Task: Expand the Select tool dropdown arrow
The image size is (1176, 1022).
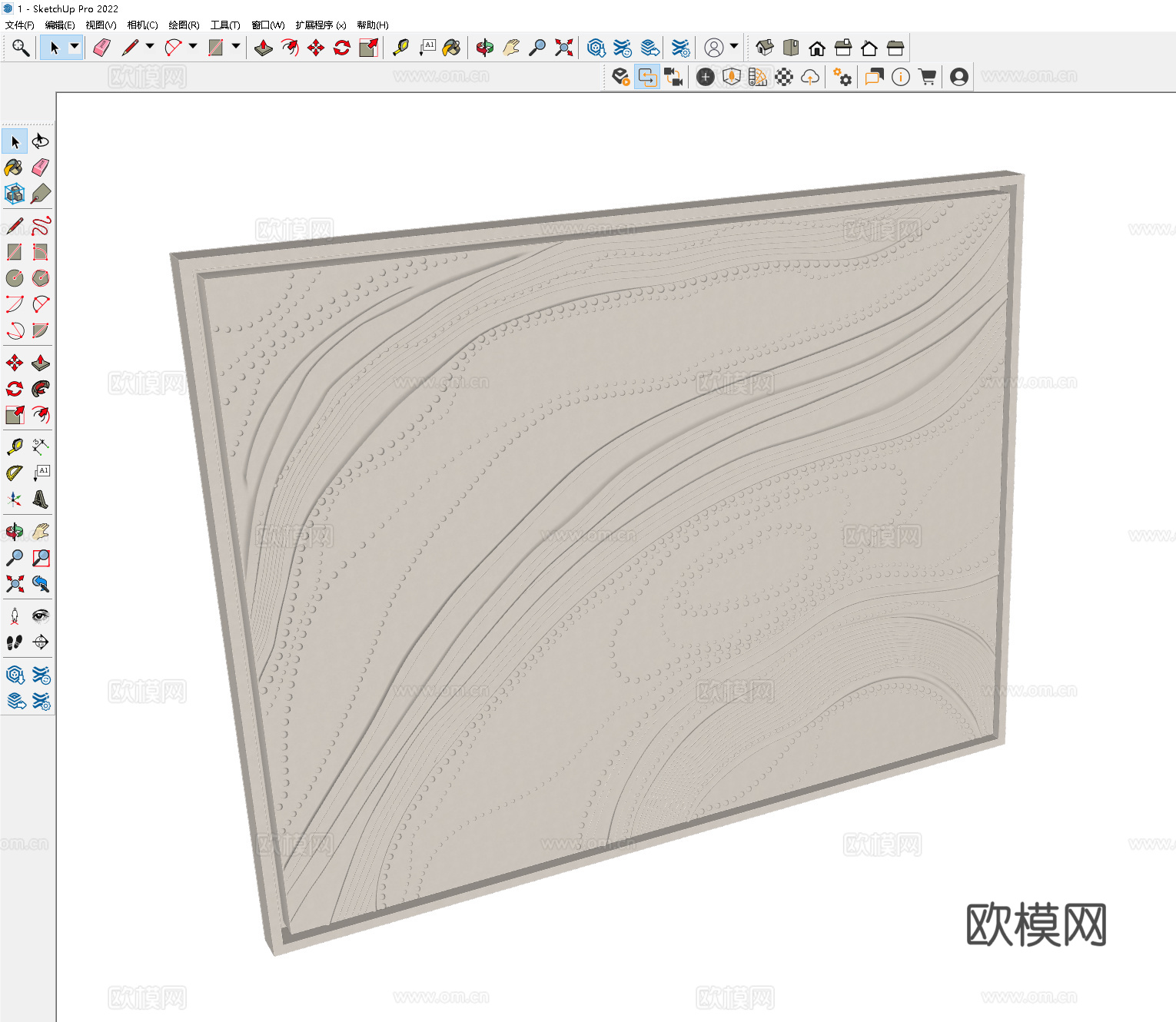Action: [x=75, y=47]
